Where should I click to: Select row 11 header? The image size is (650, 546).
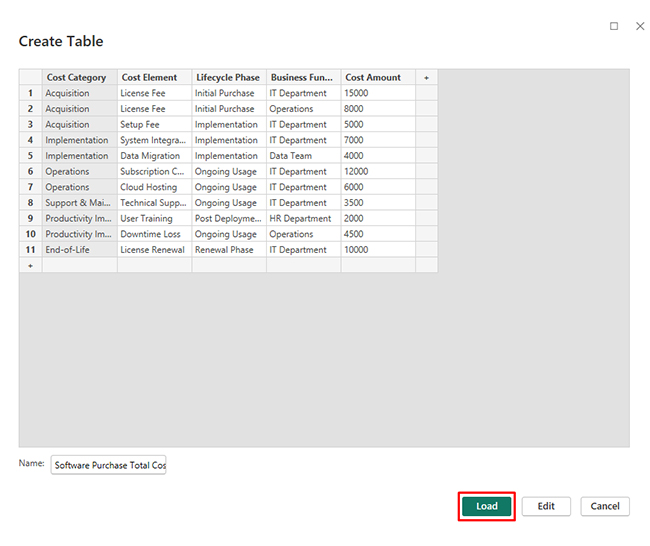[x=30, y=250]
